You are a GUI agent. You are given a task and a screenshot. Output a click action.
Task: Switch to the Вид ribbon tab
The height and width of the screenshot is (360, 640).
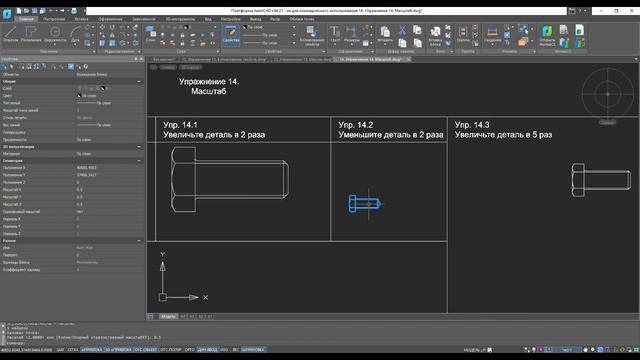pos(208,19)
